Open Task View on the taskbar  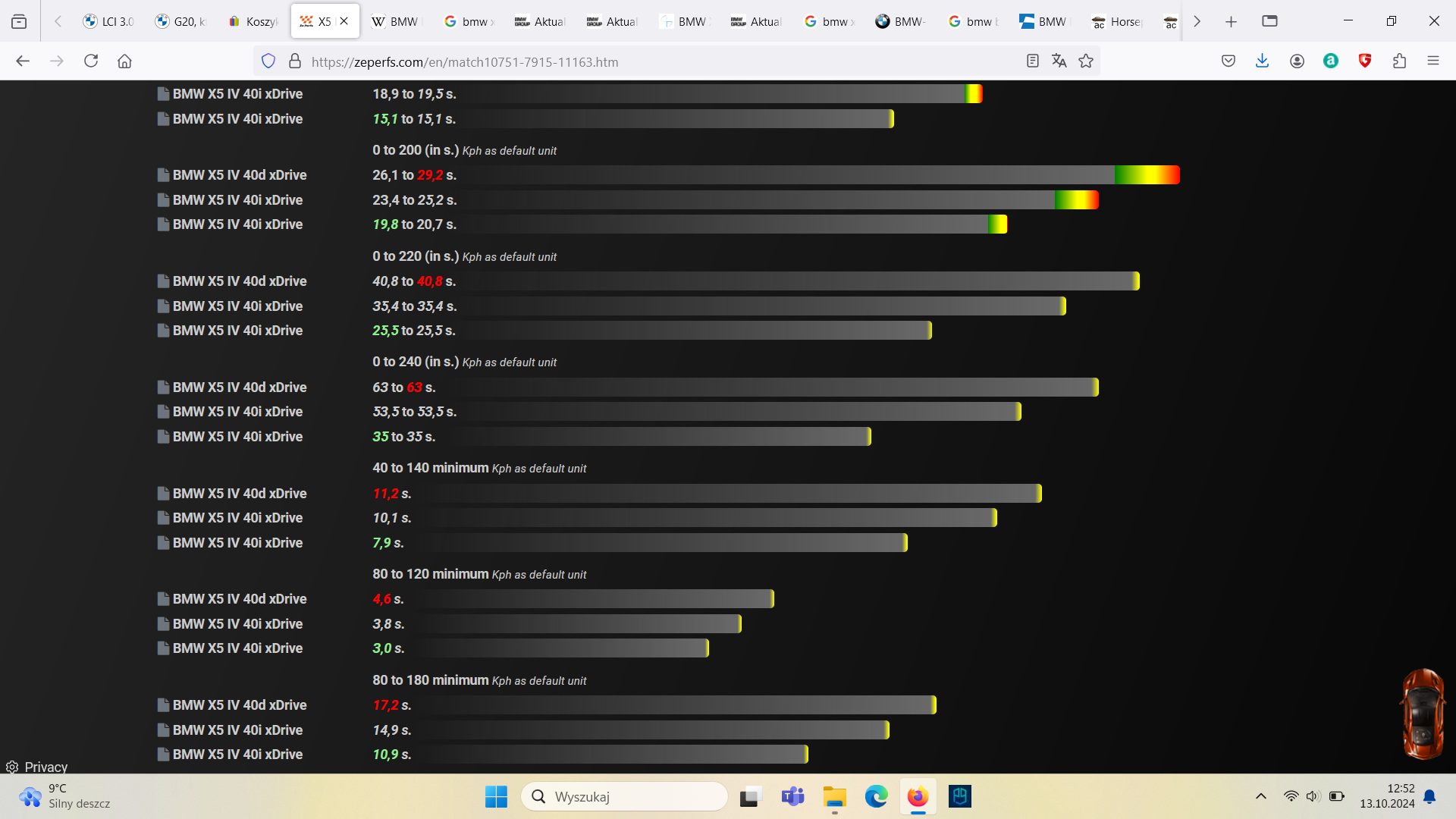[750, 796]
